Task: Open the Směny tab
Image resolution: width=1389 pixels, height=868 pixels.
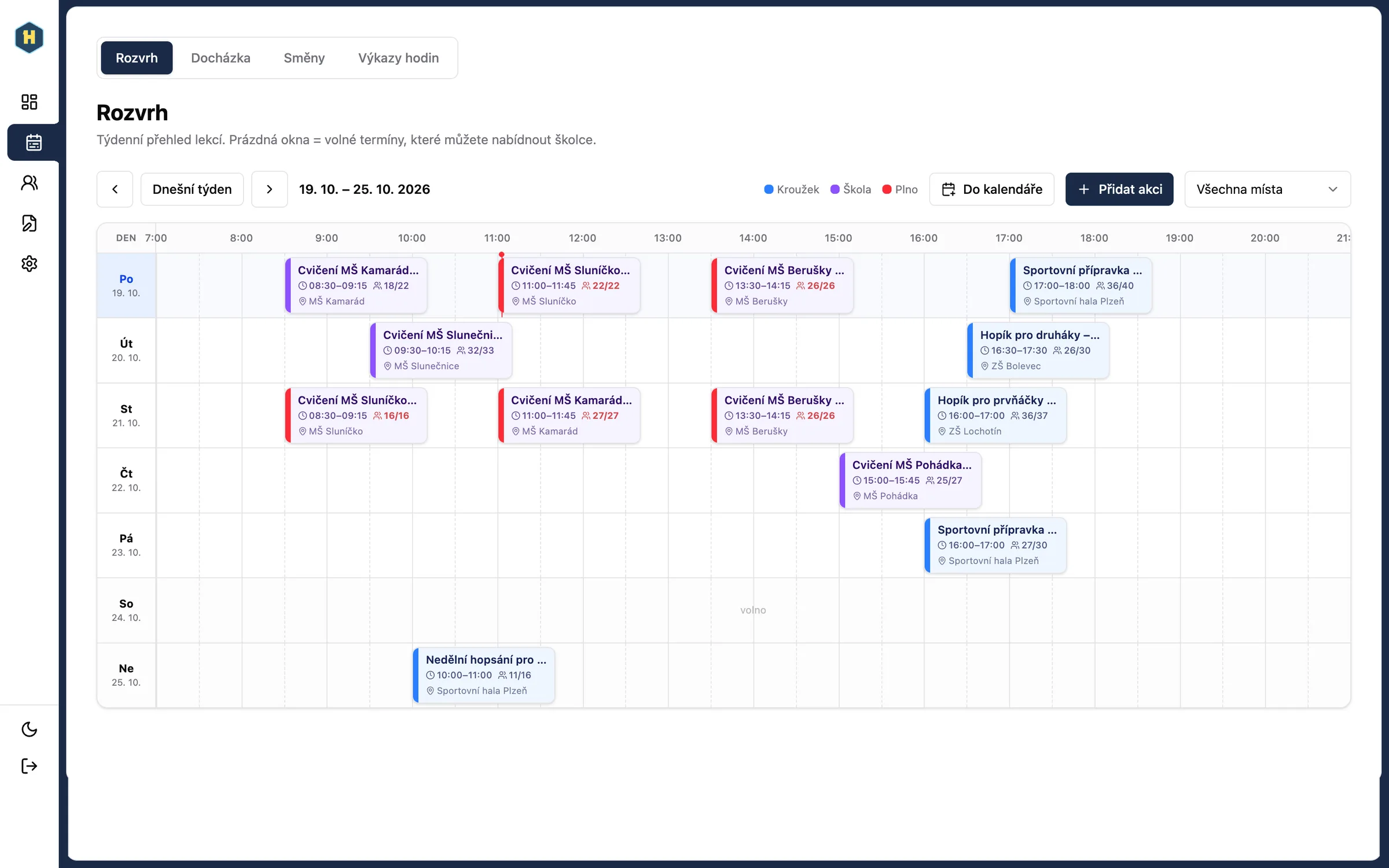Action: coord(304,58)
